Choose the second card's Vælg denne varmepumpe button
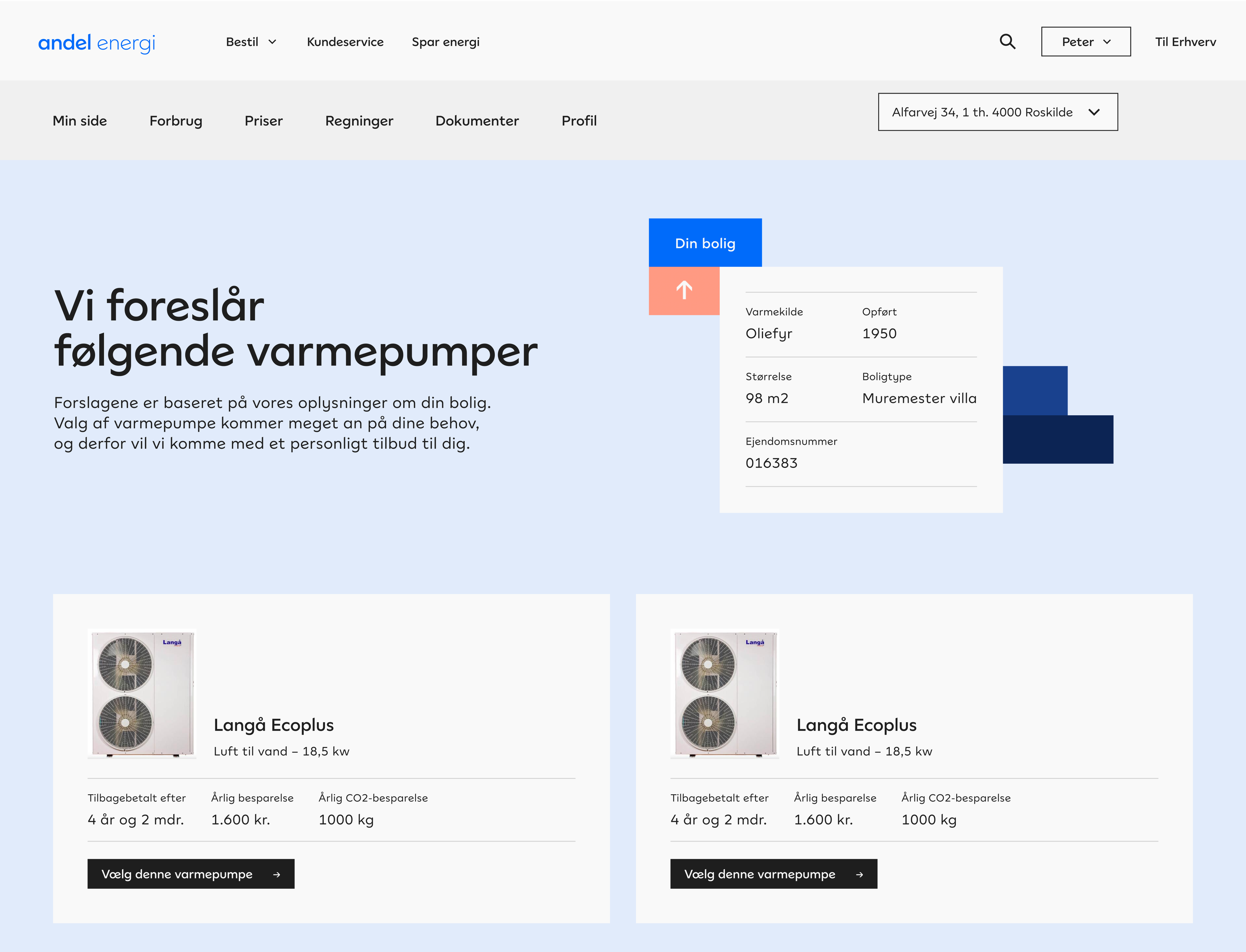The image size is (1246, 952). 774,874
